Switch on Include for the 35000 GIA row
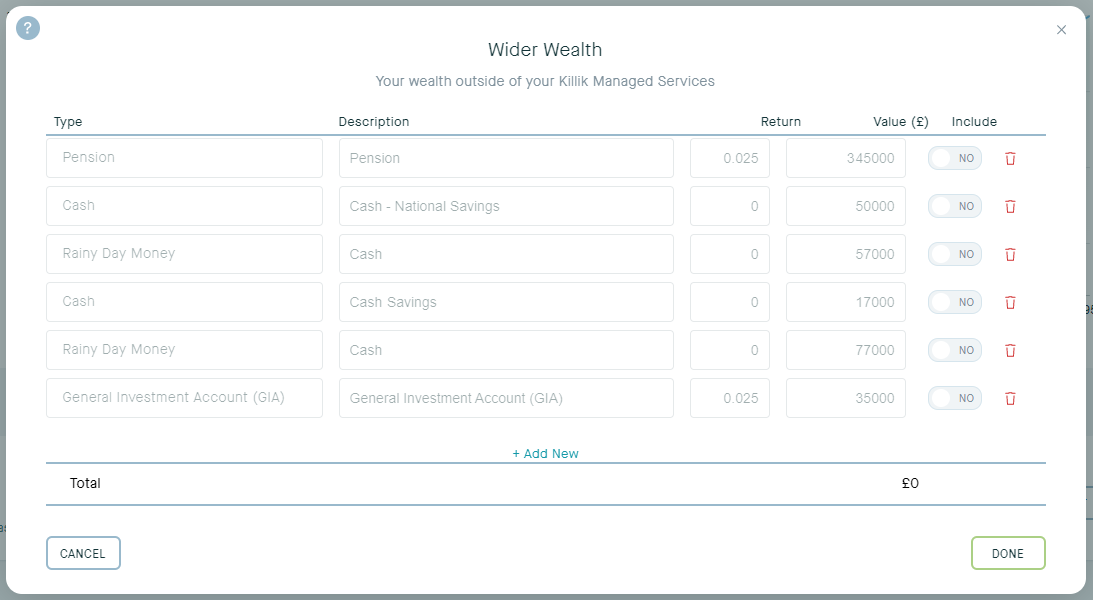Image resolution: width=1093 pixels, height=600 pixels. [954, 398]
